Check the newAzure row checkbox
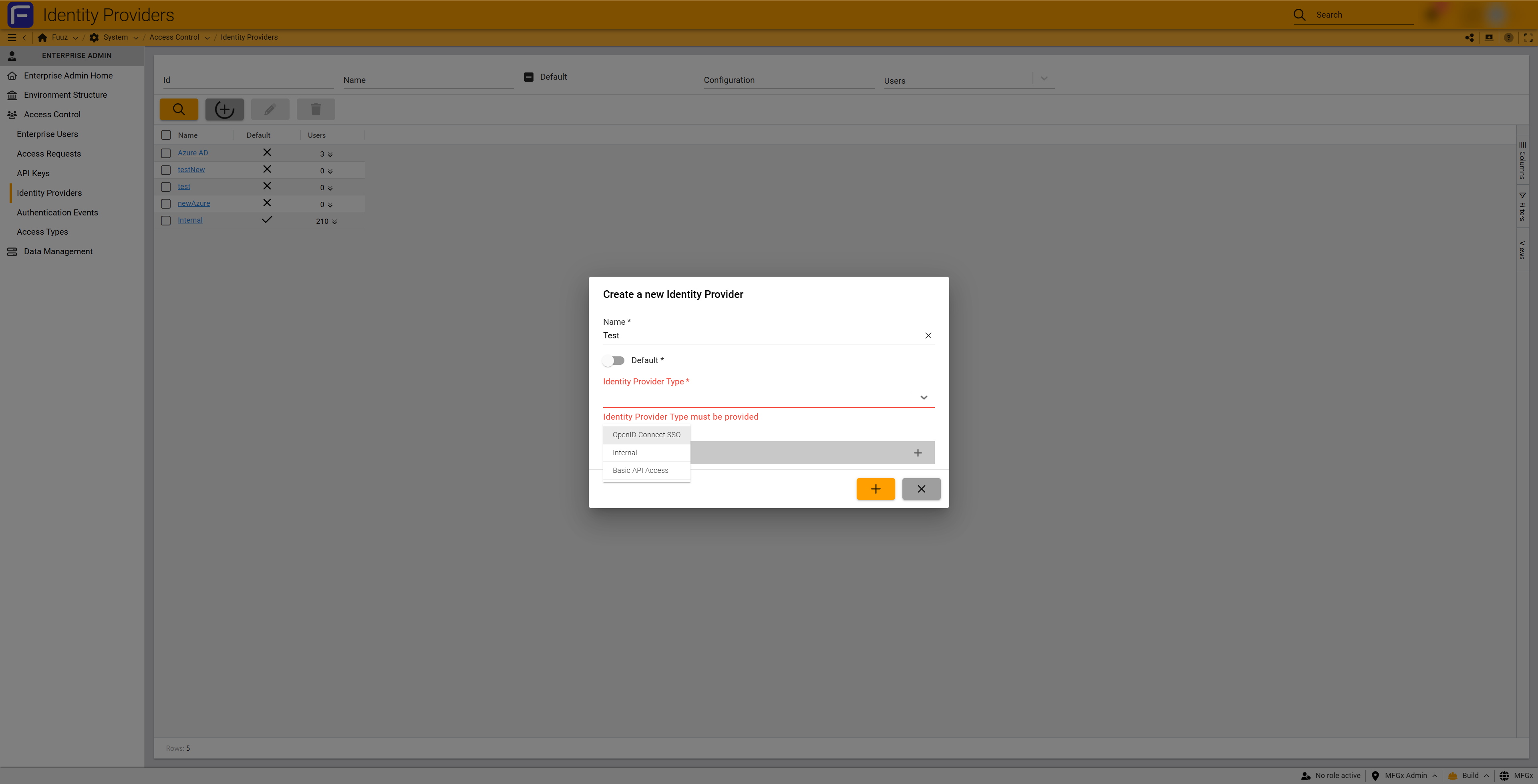 166,204
